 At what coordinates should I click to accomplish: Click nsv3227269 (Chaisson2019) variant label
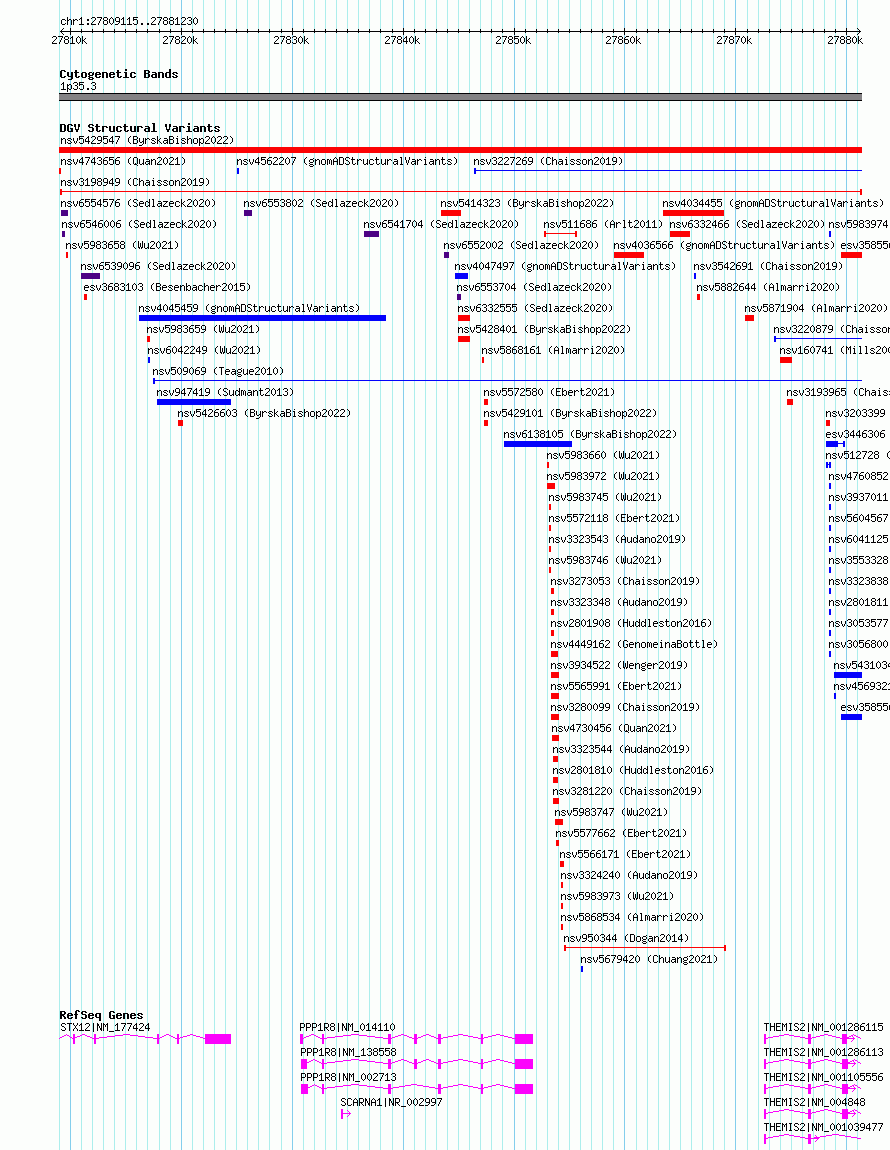(548, 161)
